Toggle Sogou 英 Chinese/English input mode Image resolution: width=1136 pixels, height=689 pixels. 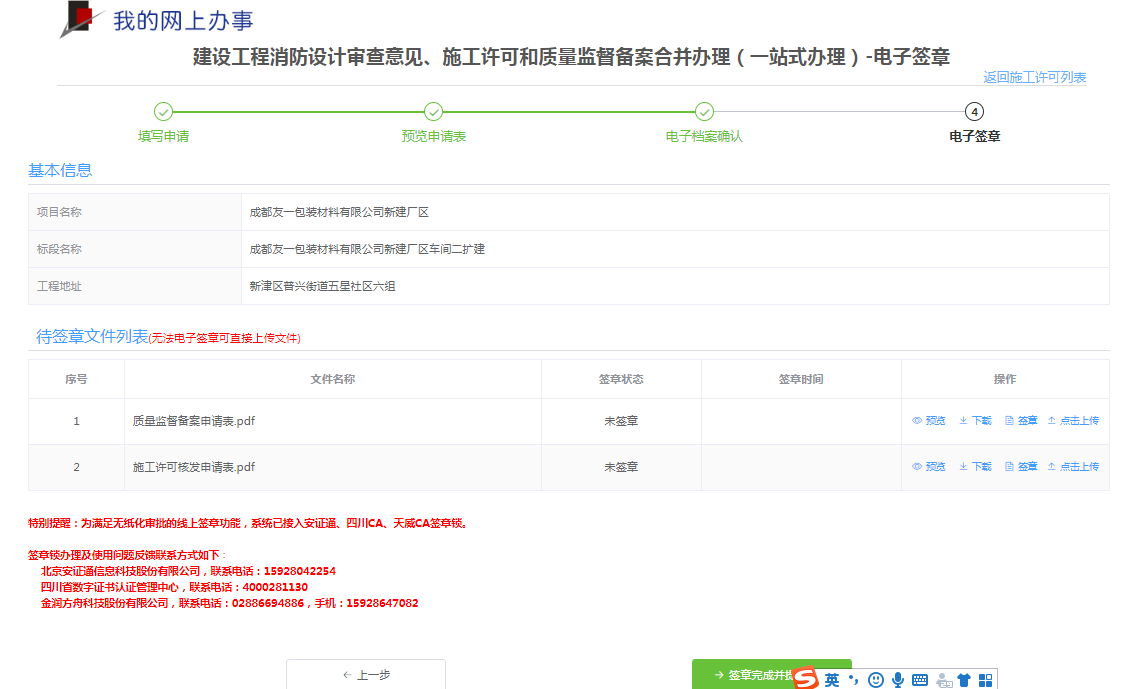click(x=832, y=680)
